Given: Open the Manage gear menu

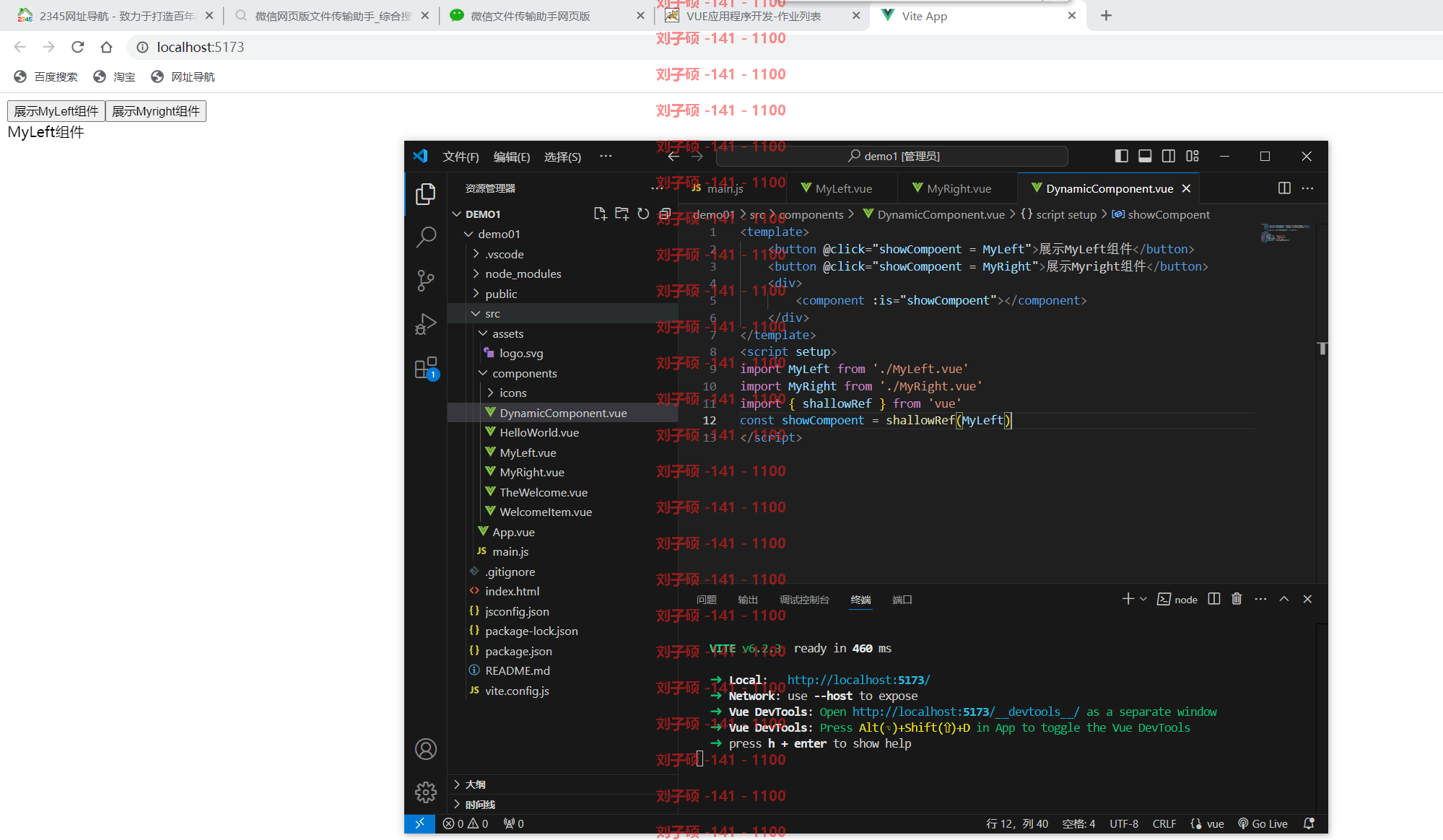Looking at the screenshot, I should (x=426, y=792).
